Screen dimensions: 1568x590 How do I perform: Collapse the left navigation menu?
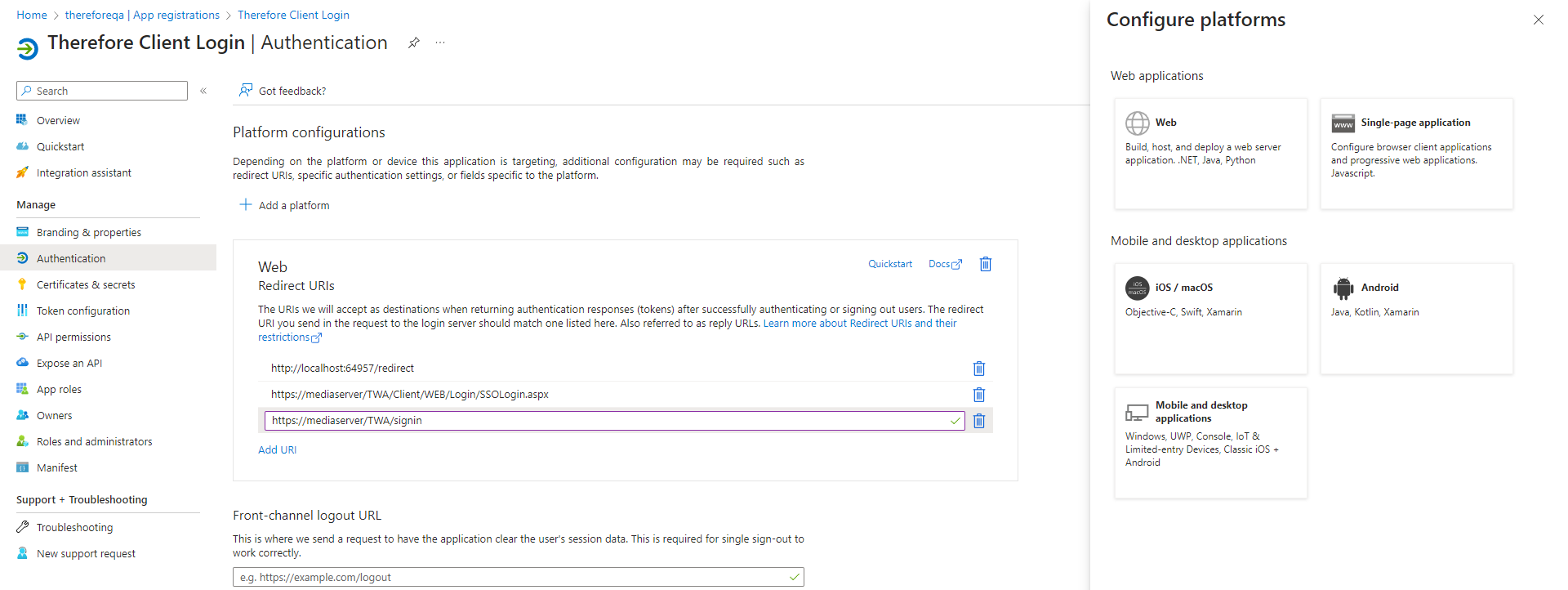(203, 91)
